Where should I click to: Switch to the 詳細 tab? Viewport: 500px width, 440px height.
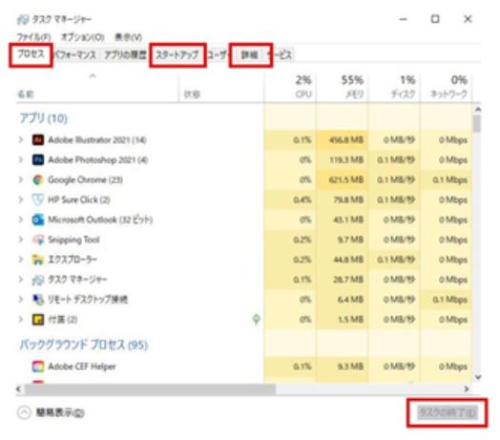click(250, 55)
